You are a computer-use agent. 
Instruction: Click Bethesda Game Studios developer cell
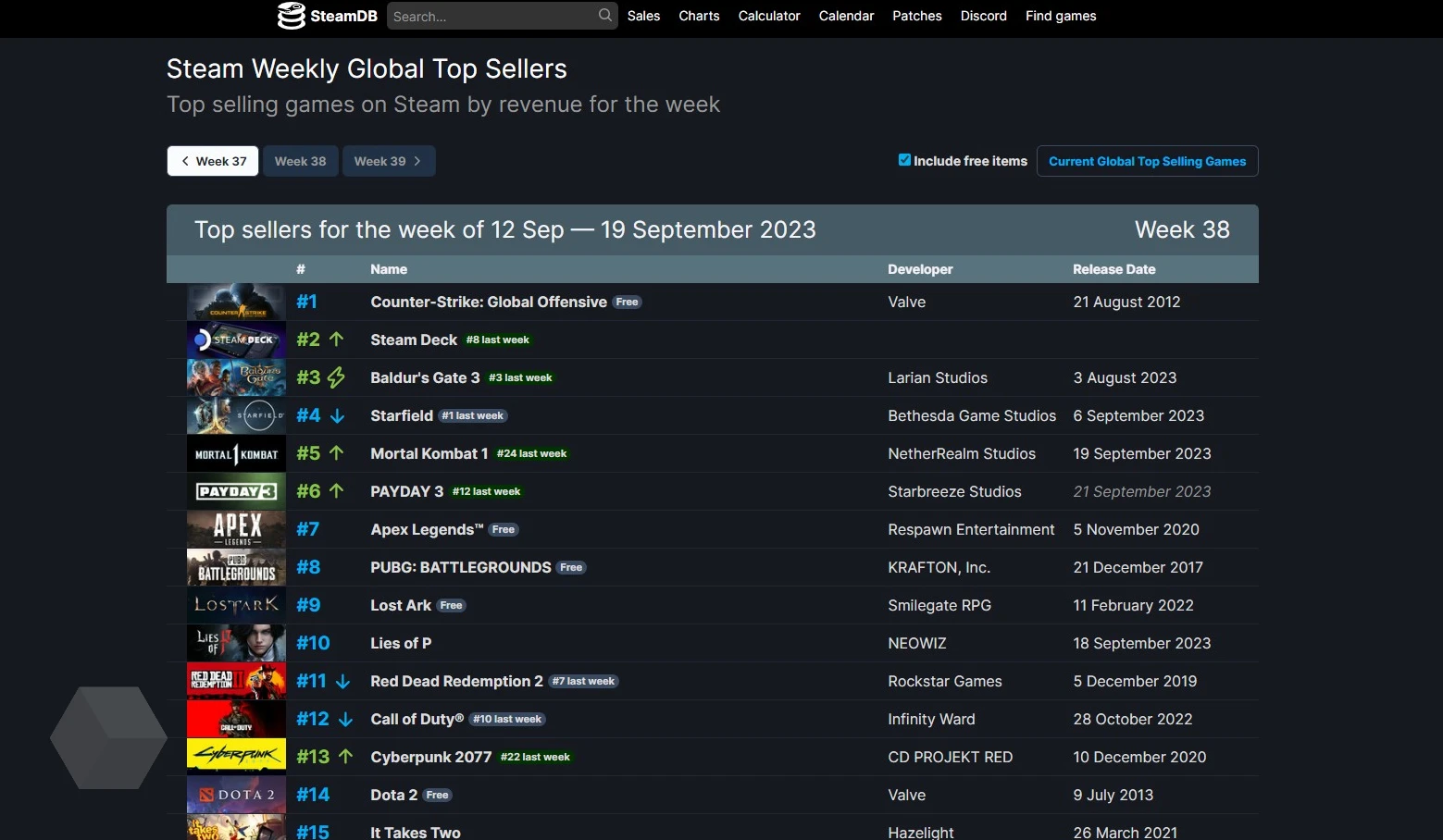coord(972,415)
